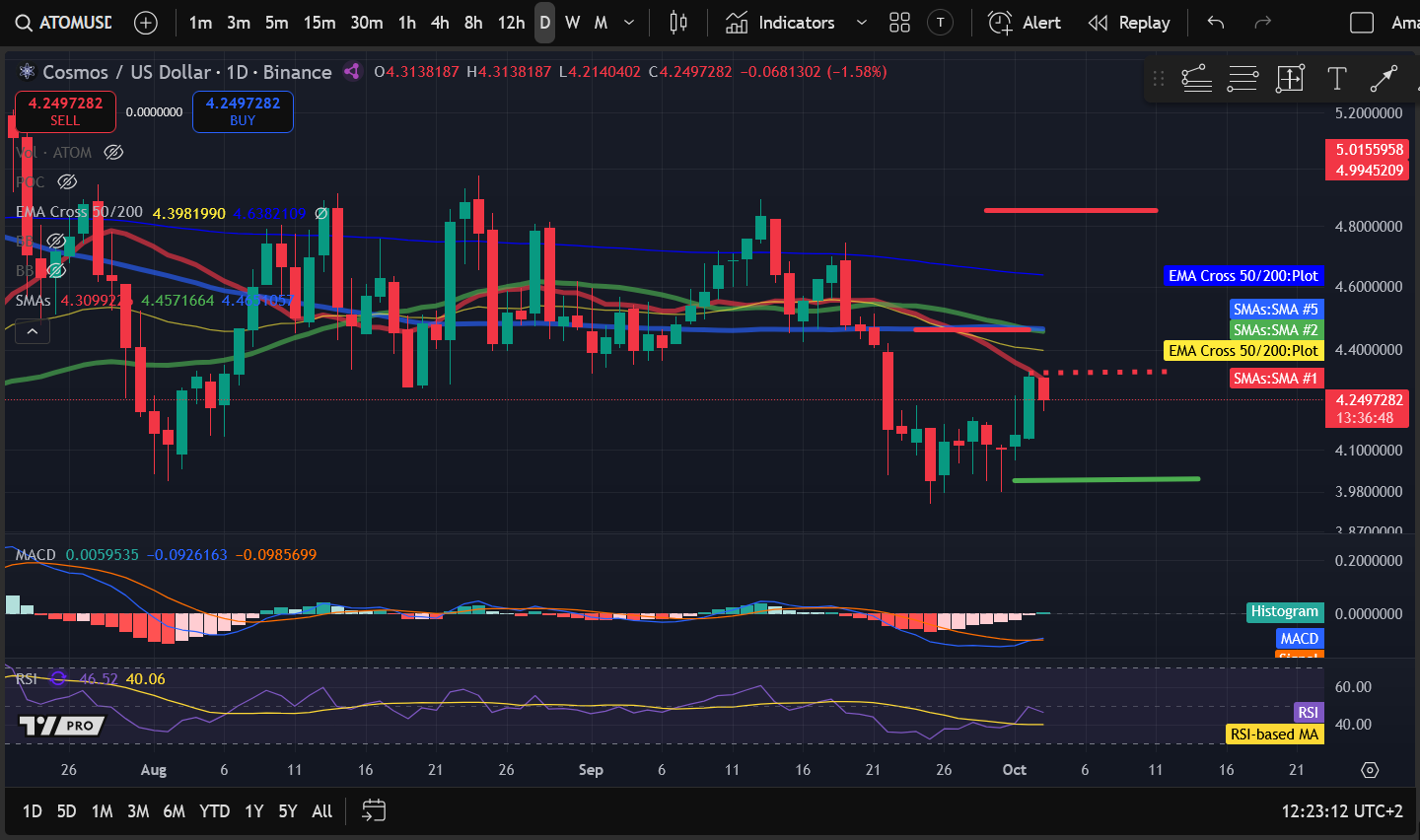Switch to the 4h timeframe
The width and height of the screenshot is (1420, 840).
pyautogui.click(x=440, y=23)
